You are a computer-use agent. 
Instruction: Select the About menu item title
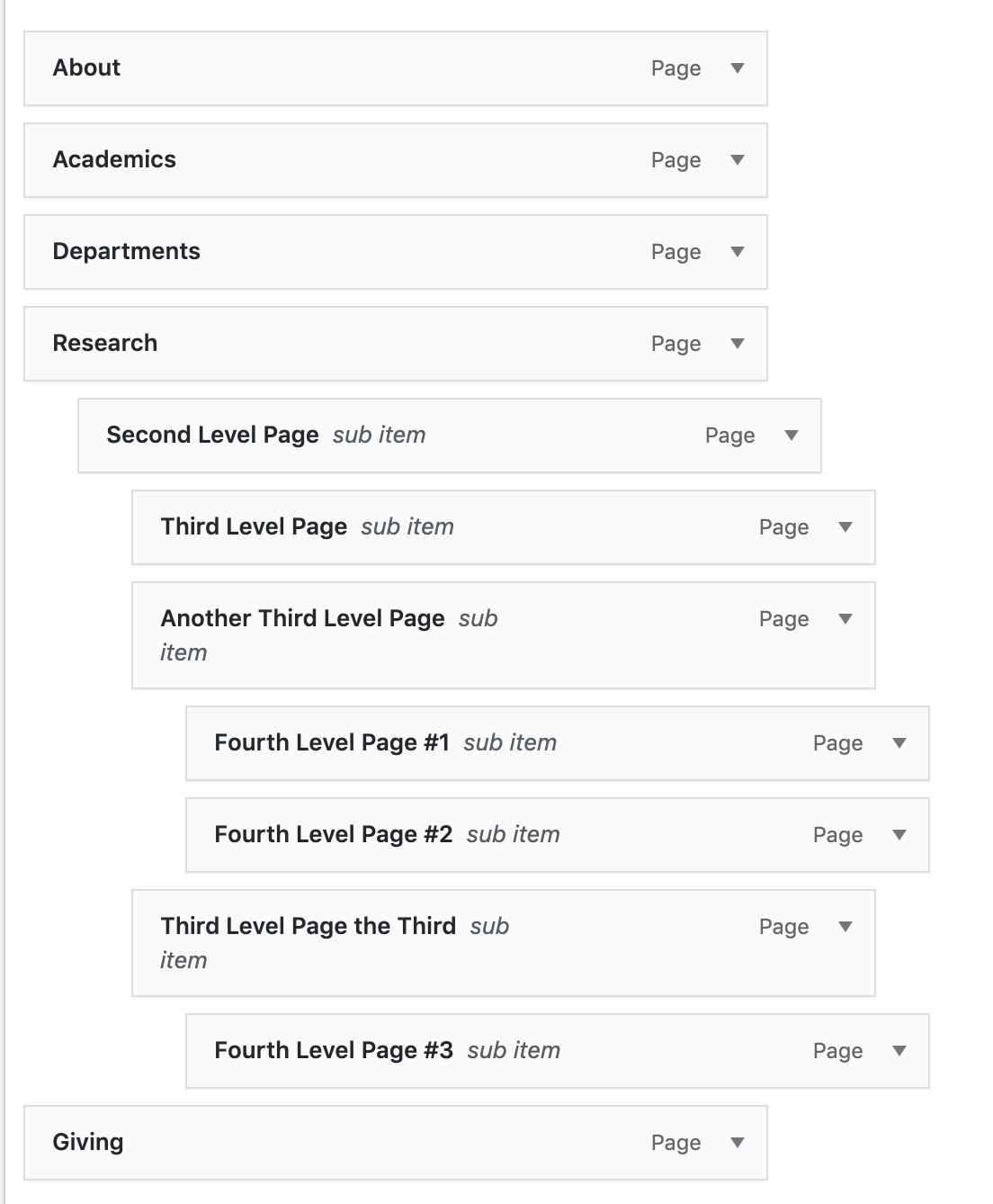[x=86, y=68]
